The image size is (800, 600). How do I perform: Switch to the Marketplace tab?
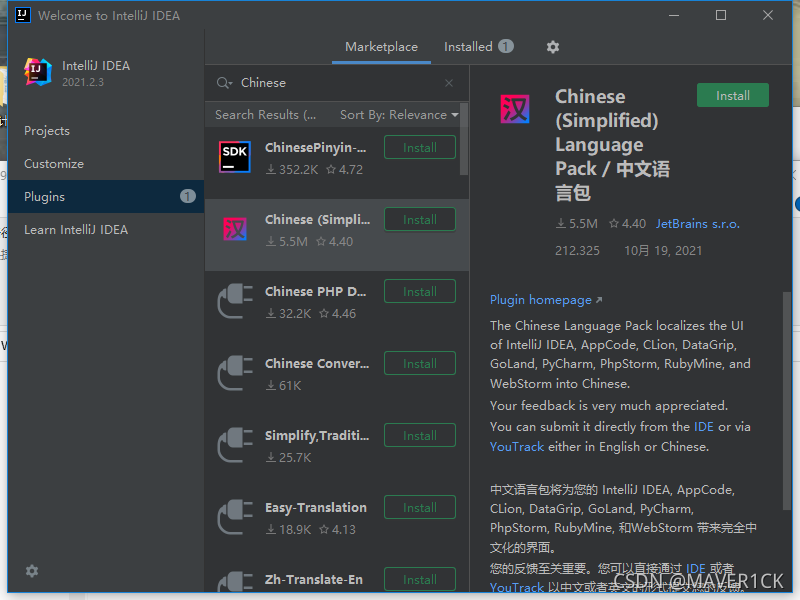point(381,46)
